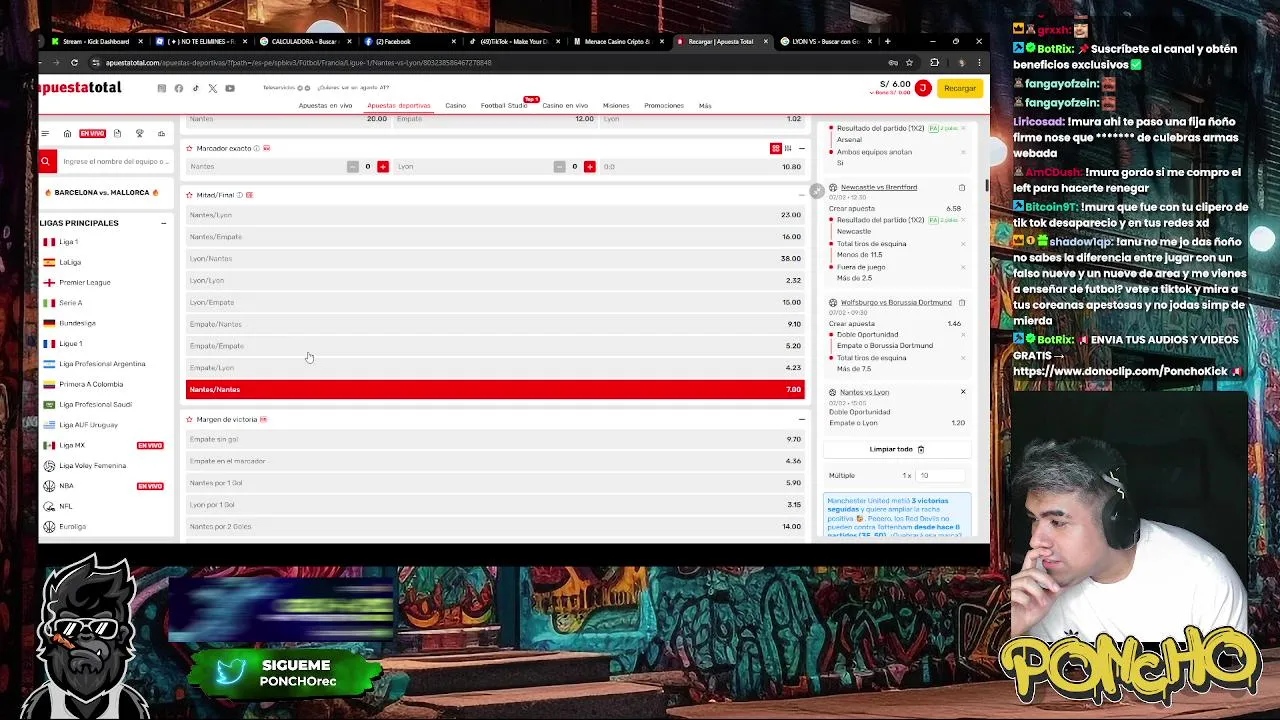Screen dimensions: 1280x720
Task: Increase Lyon score with red plus
Action: [590, 166]
